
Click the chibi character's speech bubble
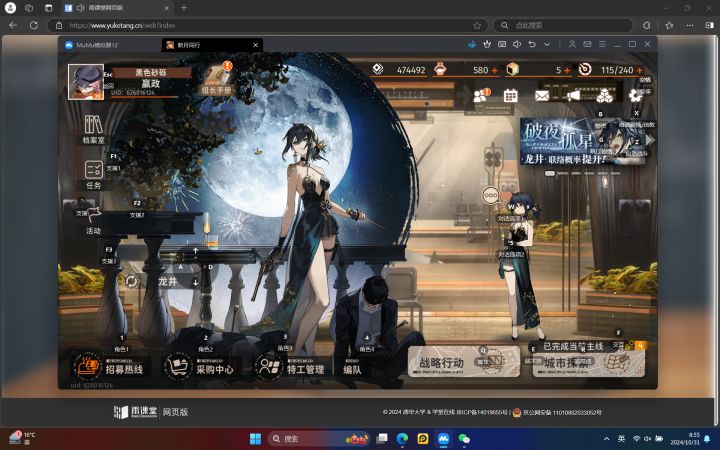click(x=491, y=196)
